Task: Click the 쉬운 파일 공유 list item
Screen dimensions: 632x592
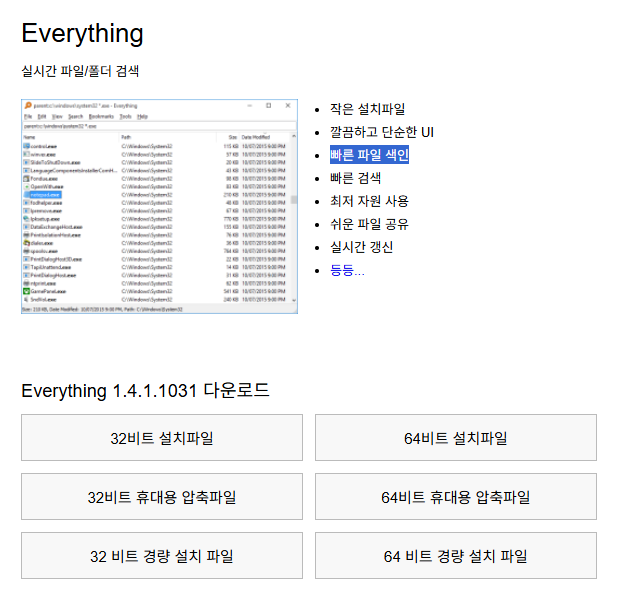Action: 369,224
